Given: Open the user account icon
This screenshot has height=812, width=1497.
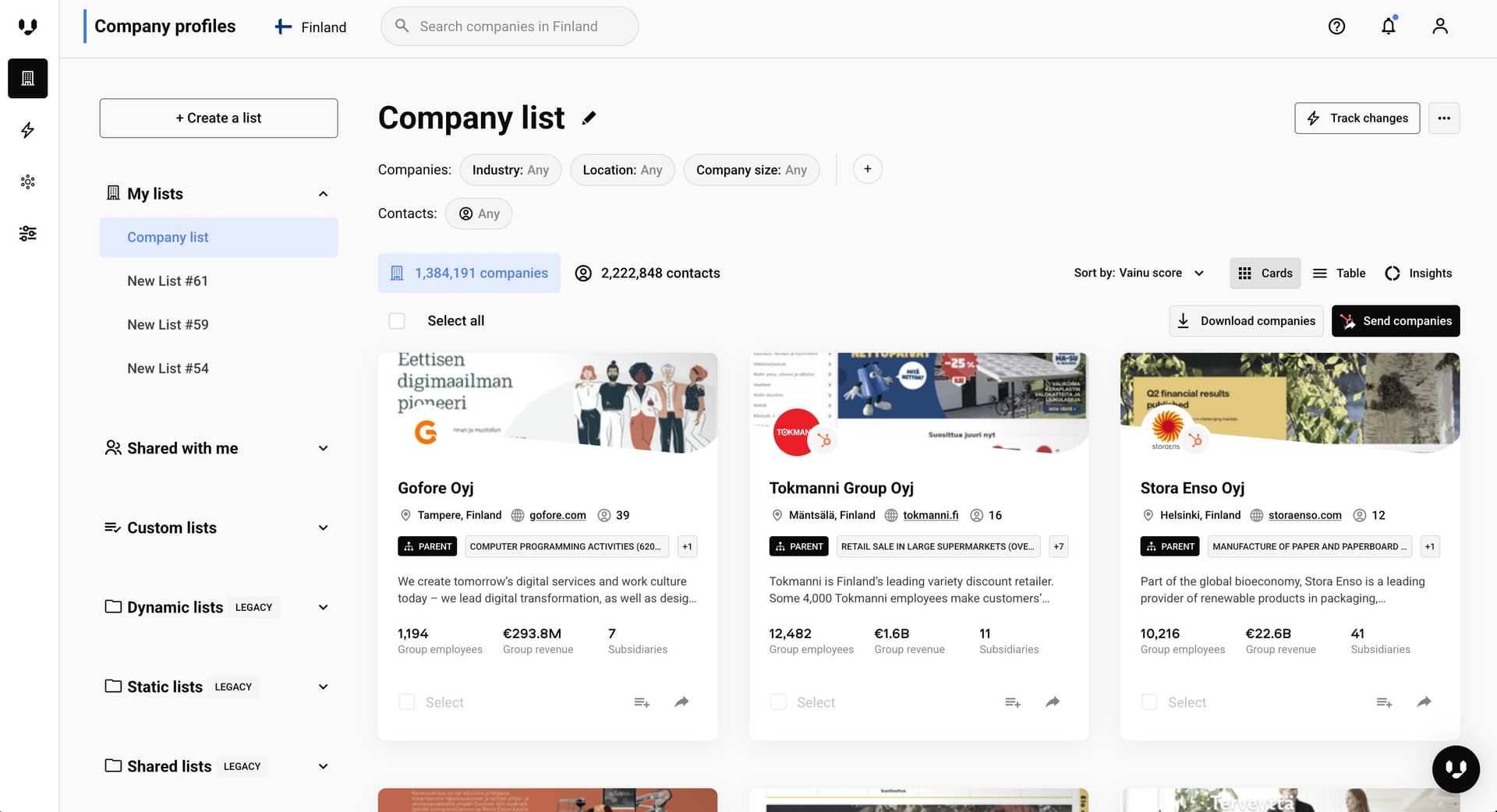Looking at the screenshot, I should tap(1440, 26).
